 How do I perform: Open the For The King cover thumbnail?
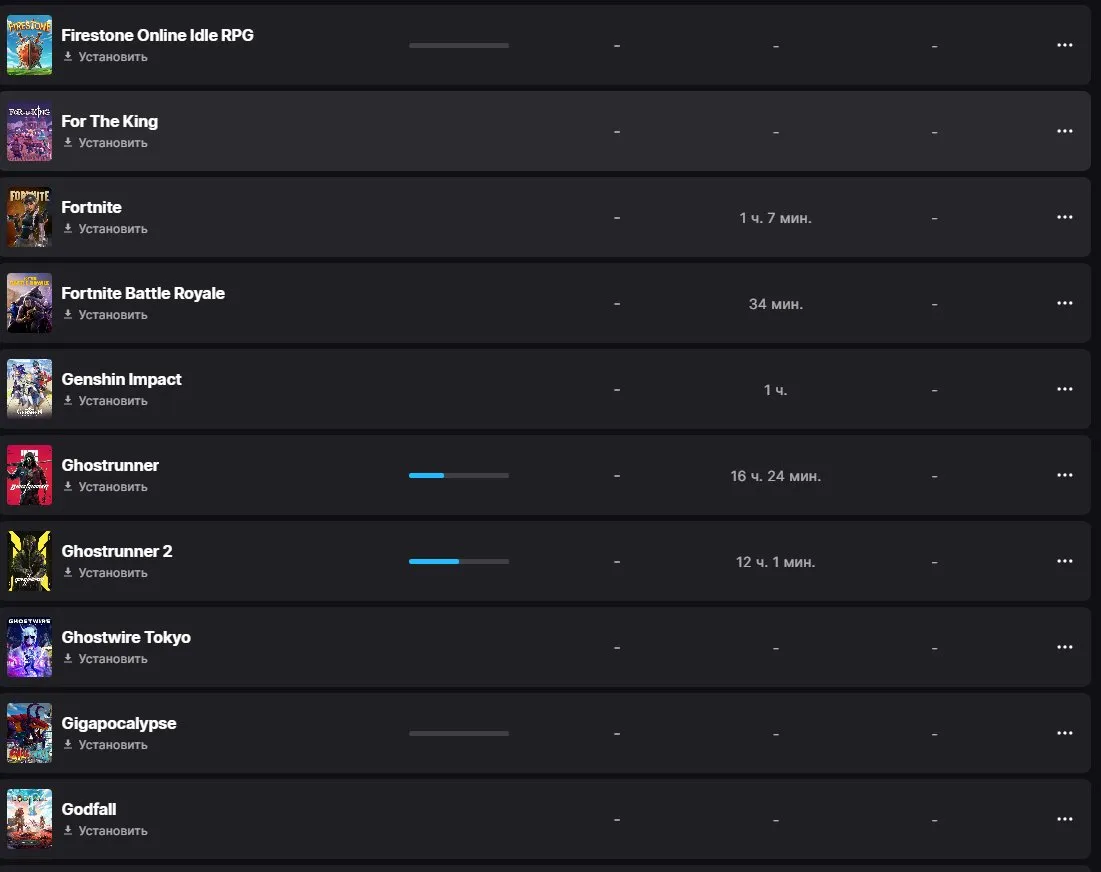[29, 131]
